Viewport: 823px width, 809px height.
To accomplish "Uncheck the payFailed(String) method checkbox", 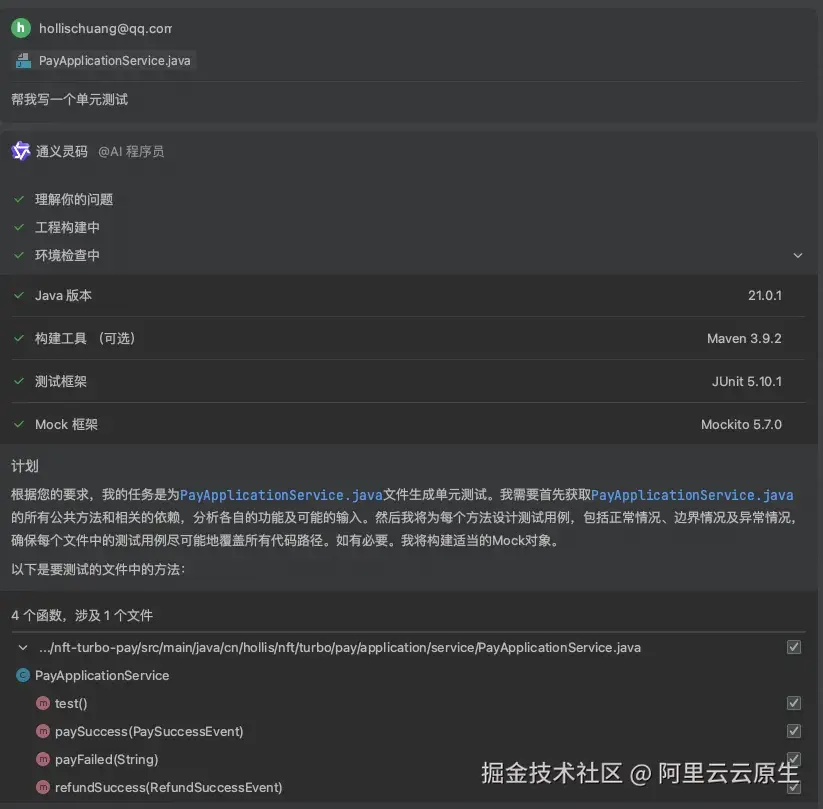I will coord(794,759).
